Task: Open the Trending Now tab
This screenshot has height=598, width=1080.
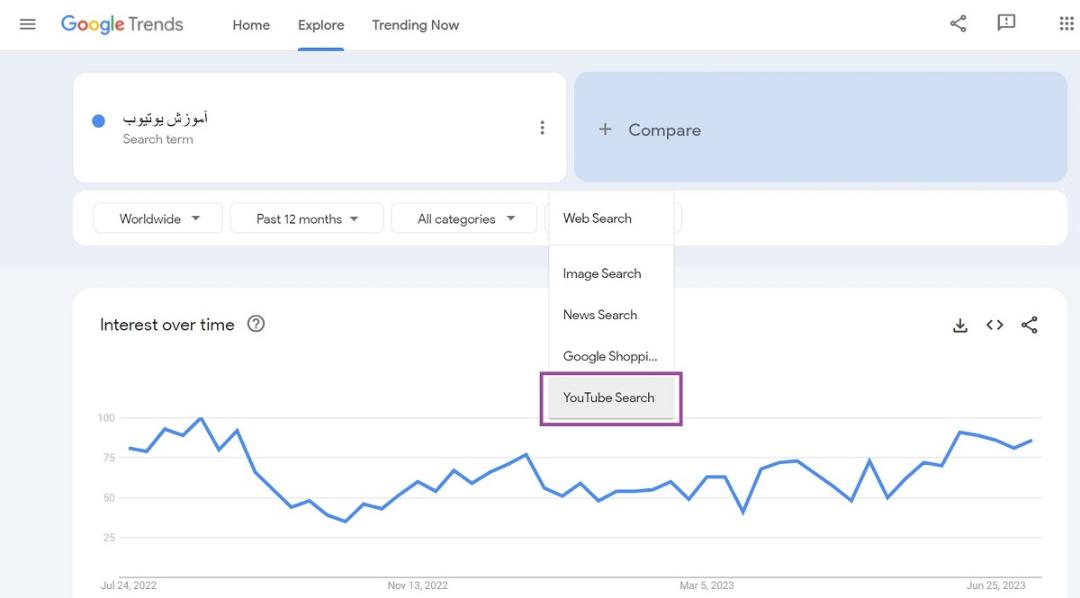Action: click(415, 25)
